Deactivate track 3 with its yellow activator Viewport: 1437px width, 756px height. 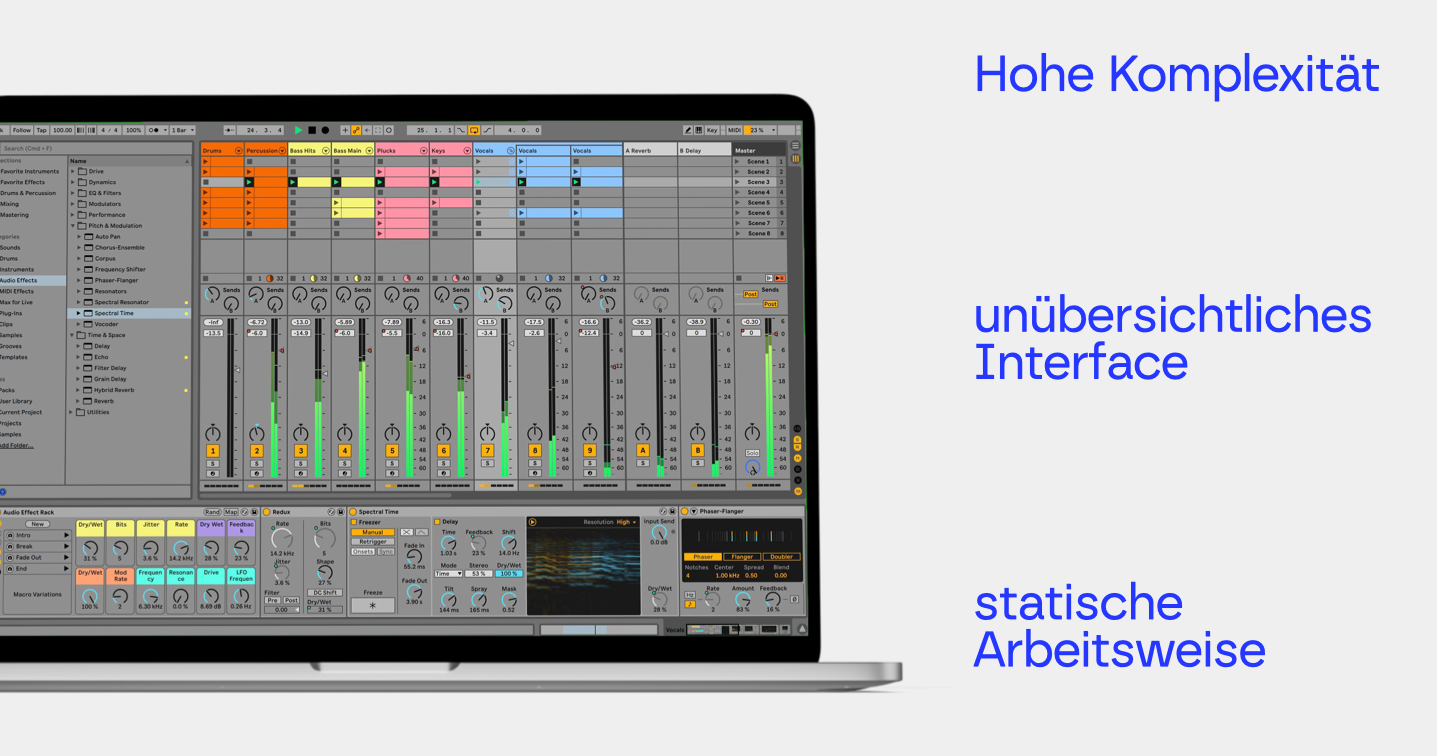pos(300,451)
